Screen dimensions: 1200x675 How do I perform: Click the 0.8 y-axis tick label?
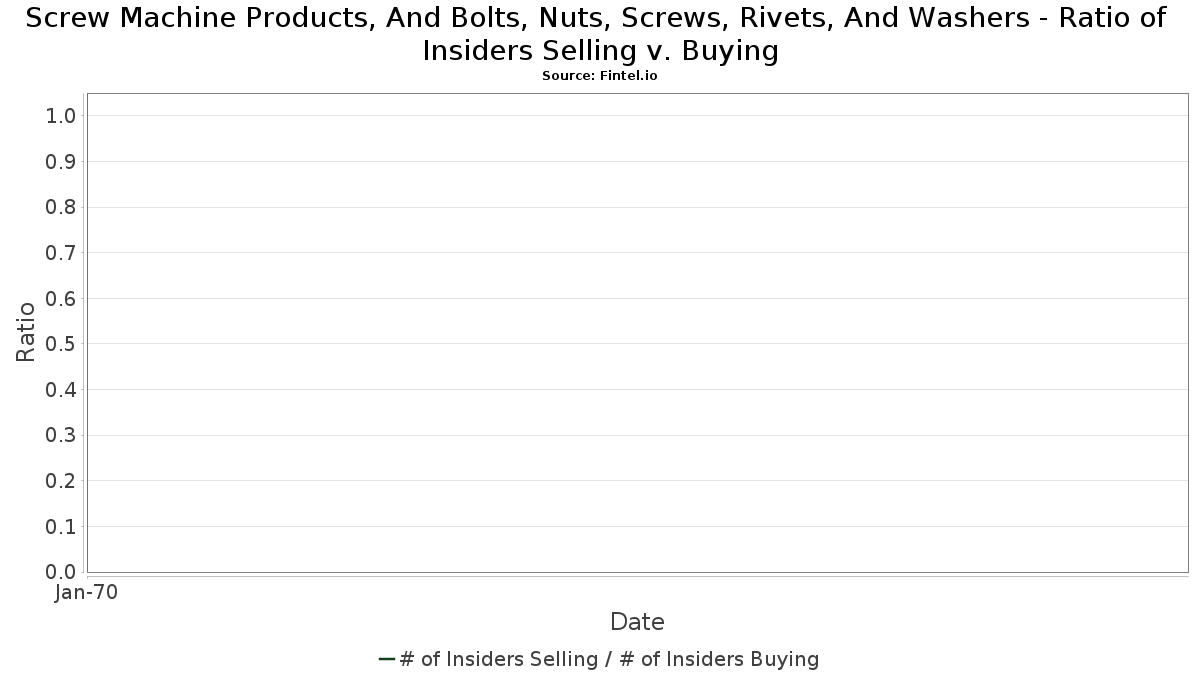coord(61,207)
